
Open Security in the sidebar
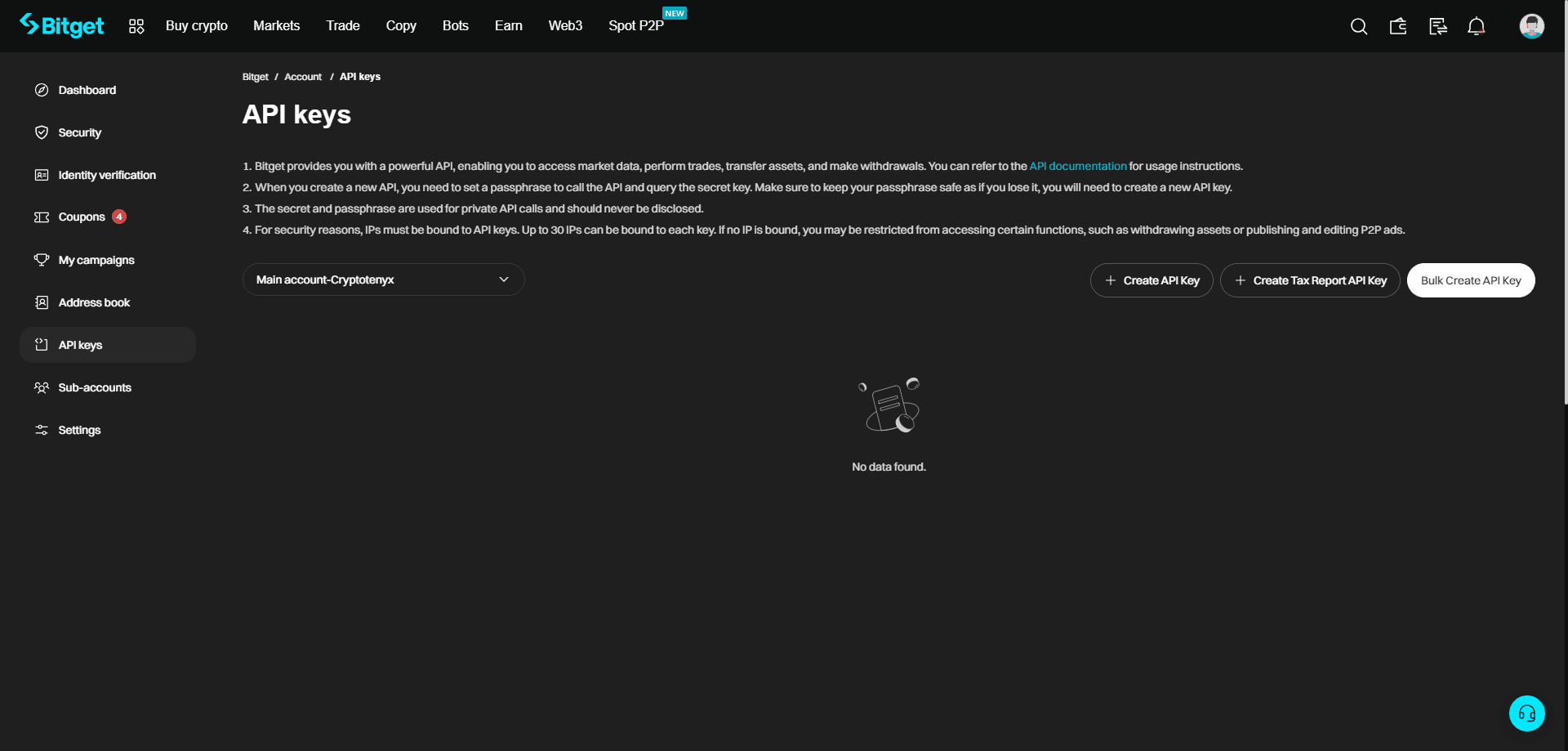(80, 132)
